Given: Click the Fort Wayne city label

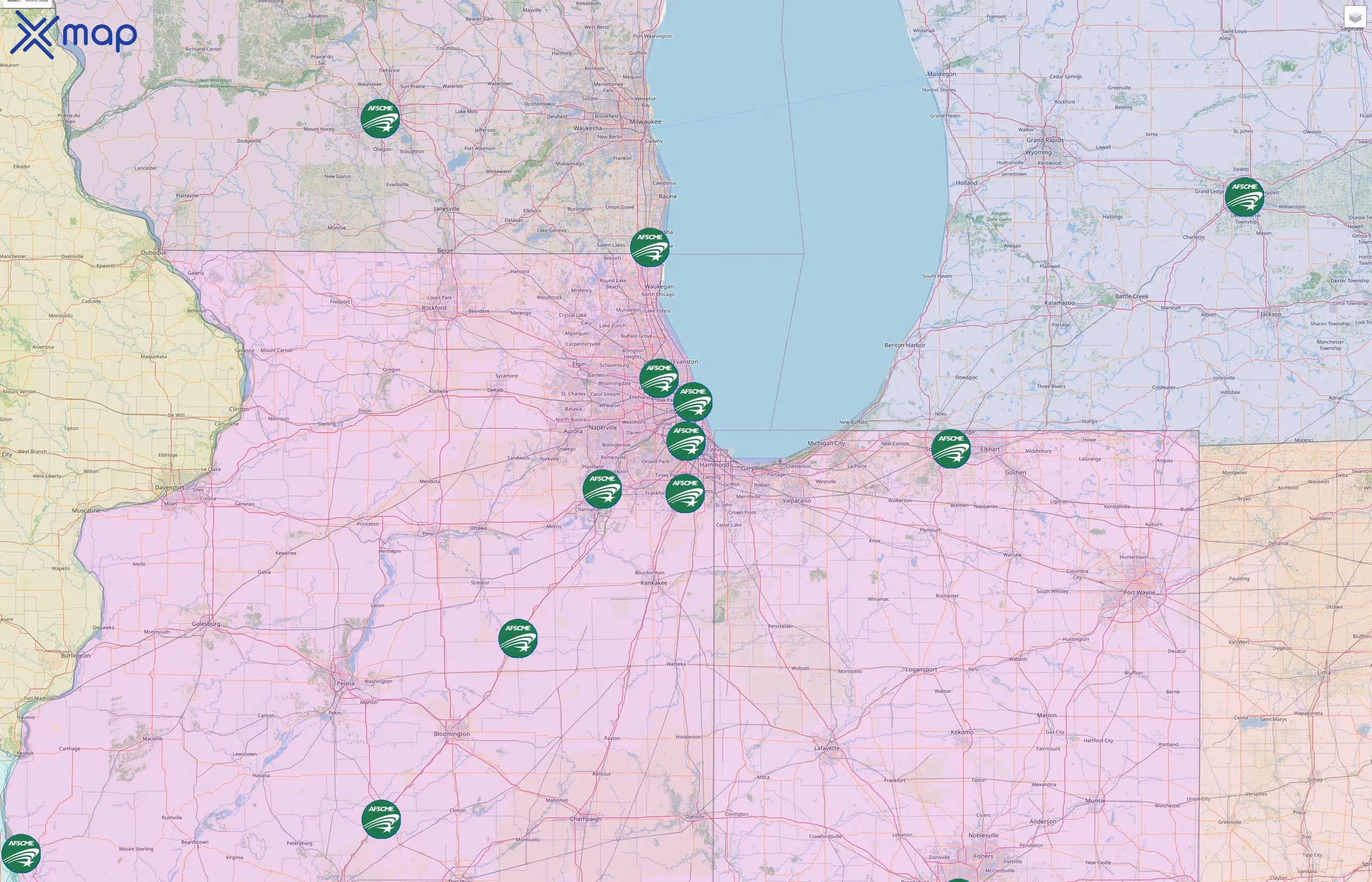Looking at the screenshot, I should click(1140, 593).
